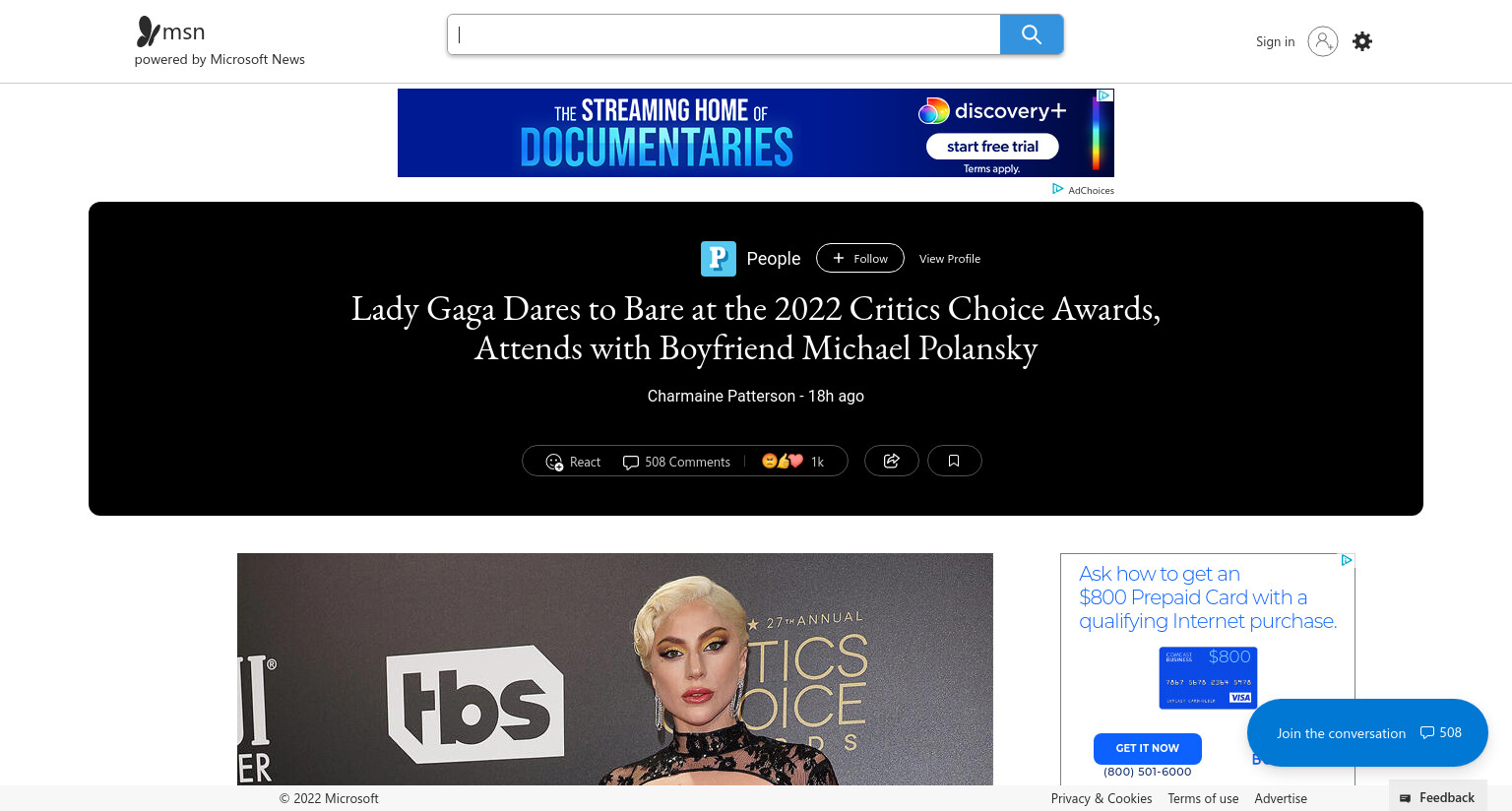Click the blue search magnifier button
The height and width of the screenshot is (811, 1512).
[1031, 34]
